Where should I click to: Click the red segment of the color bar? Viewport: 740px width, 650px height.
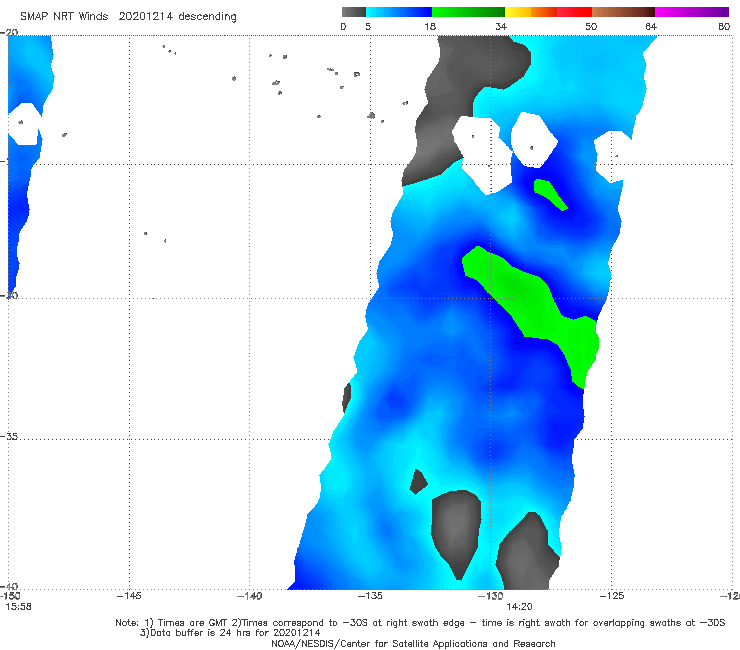pos(574,12)
